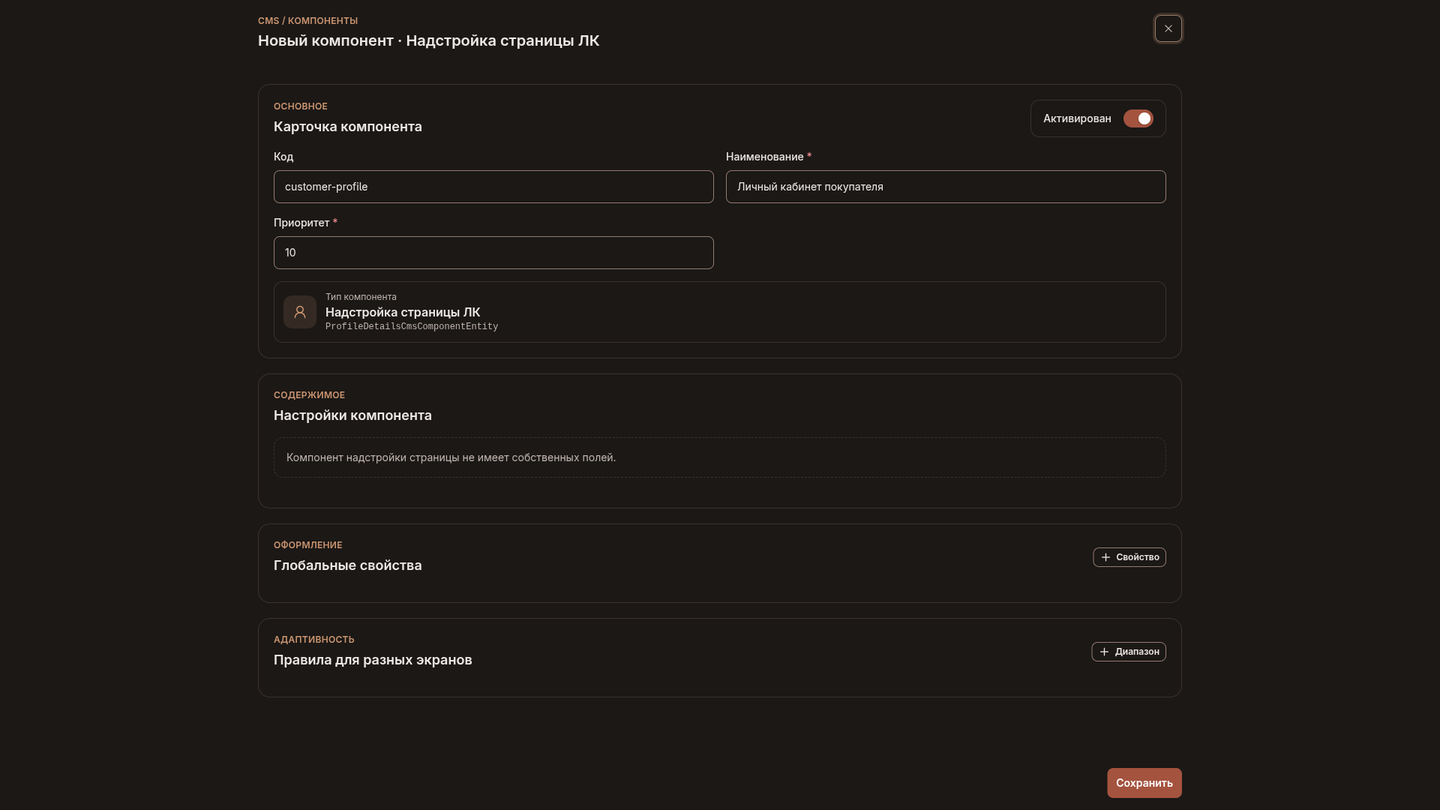This screenshot has width=1440, height=810.
Task: Click the Карточка компонента heading
Action: pos(348,127)
